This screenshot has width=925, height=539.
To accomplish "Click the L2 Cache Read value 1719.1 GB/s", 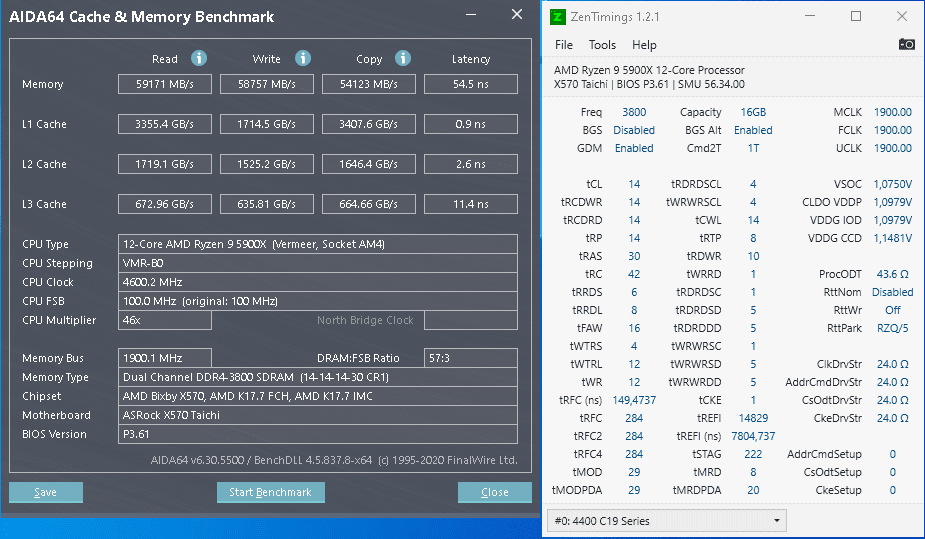I will click(x=165, y=164).
